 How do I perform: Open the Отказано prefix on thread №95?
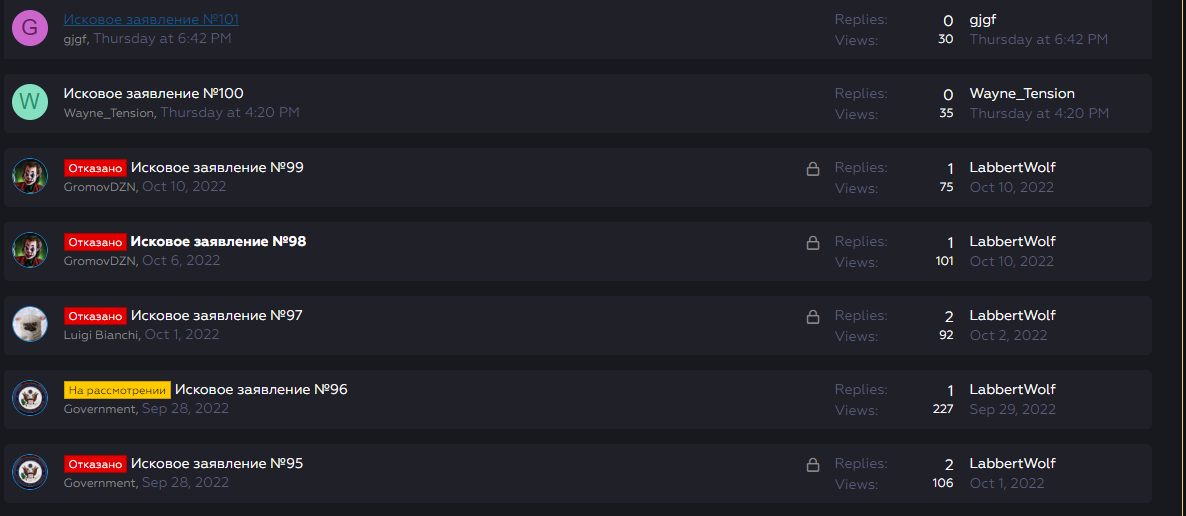point(95,464)
